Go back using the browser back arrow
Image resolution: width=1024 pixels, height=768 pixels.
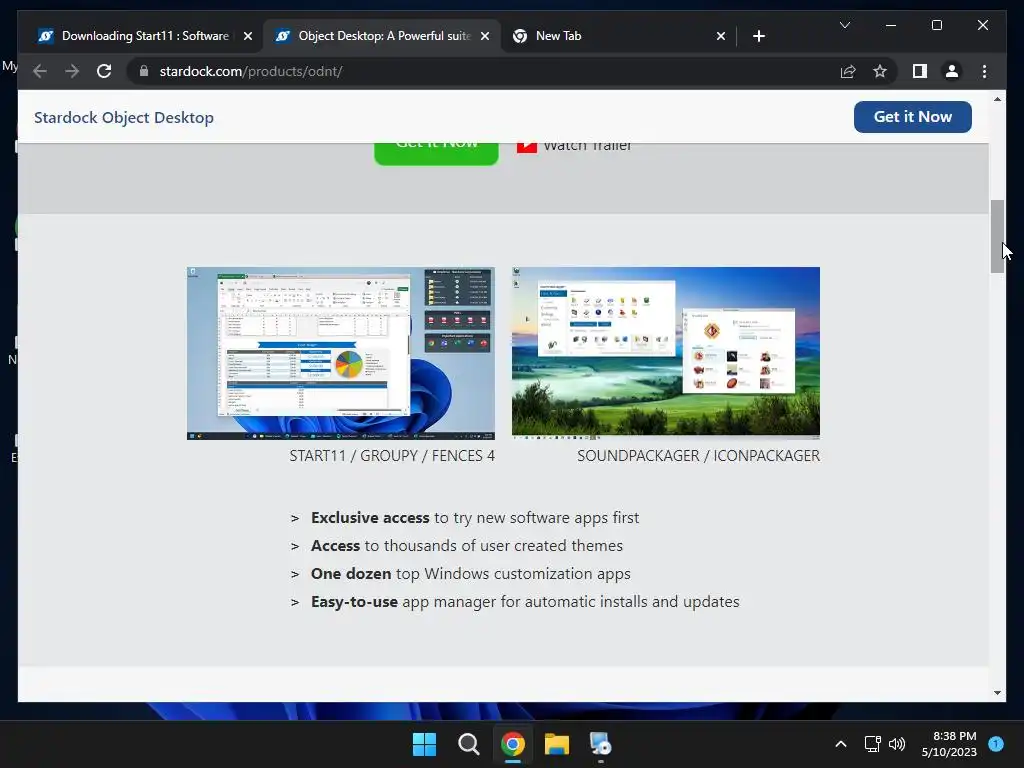(40, 71)
